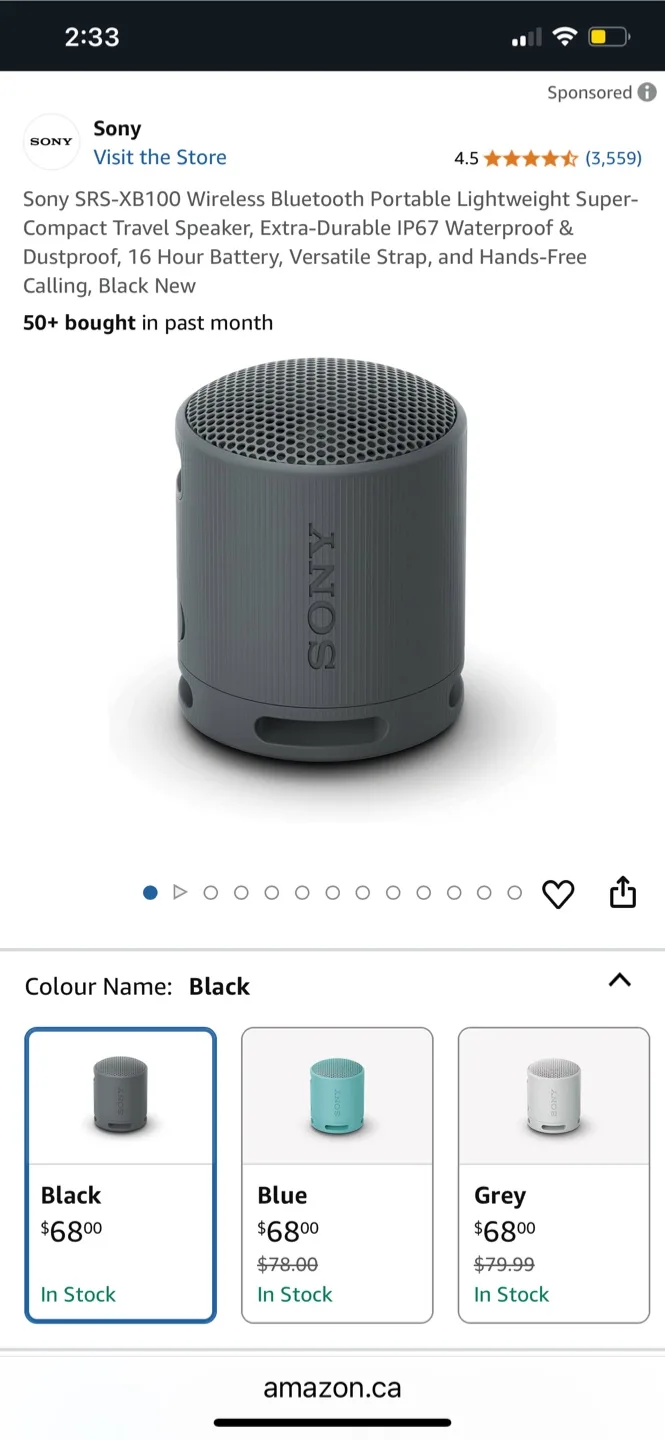This screenshot has height=1440, width=665.
Task: Open the share icon
Action: click(x=623, y=891)
